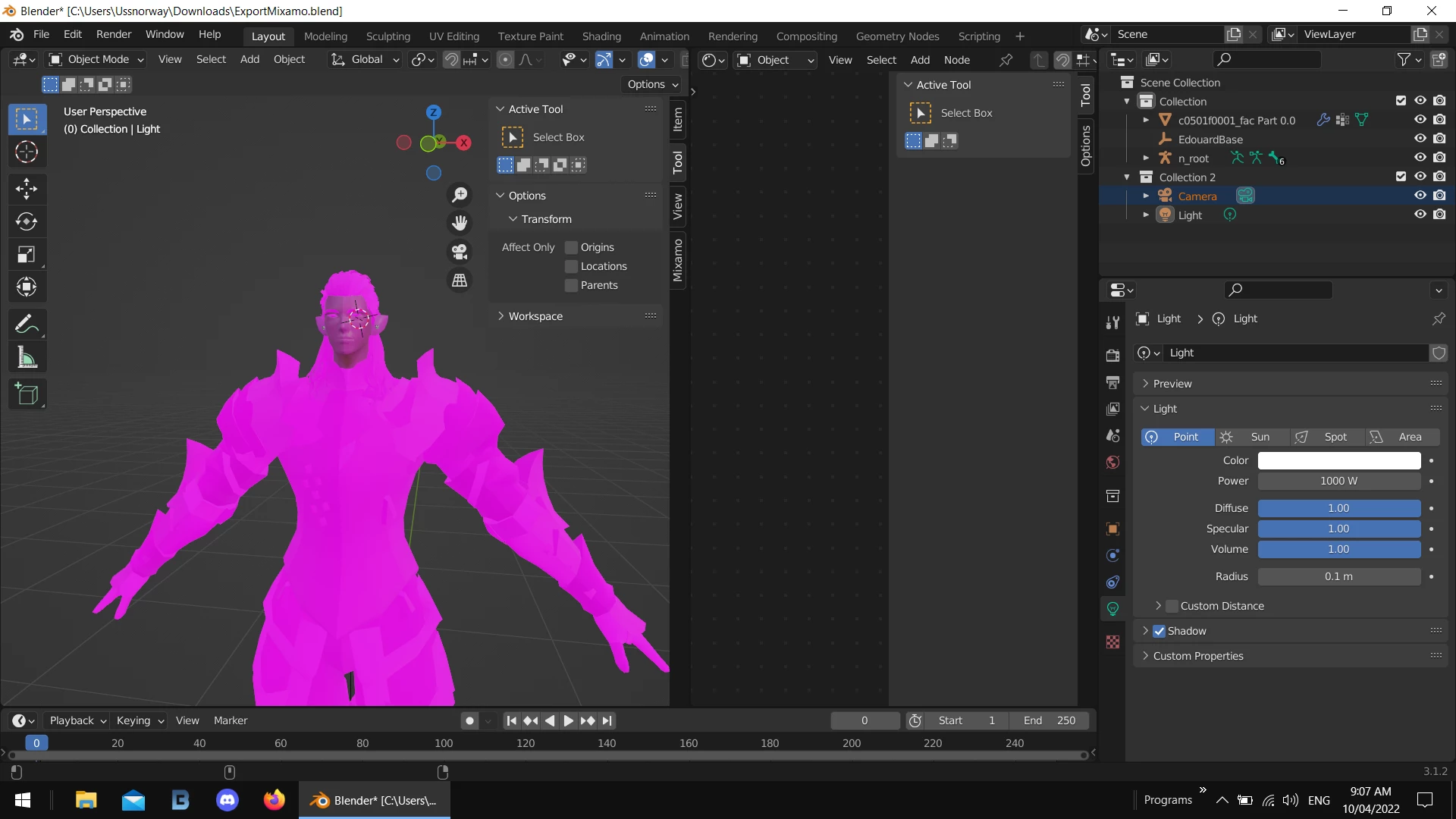Expand the Custom Properties section
The image size is (1456, 819).
(x=1197, y=656)
